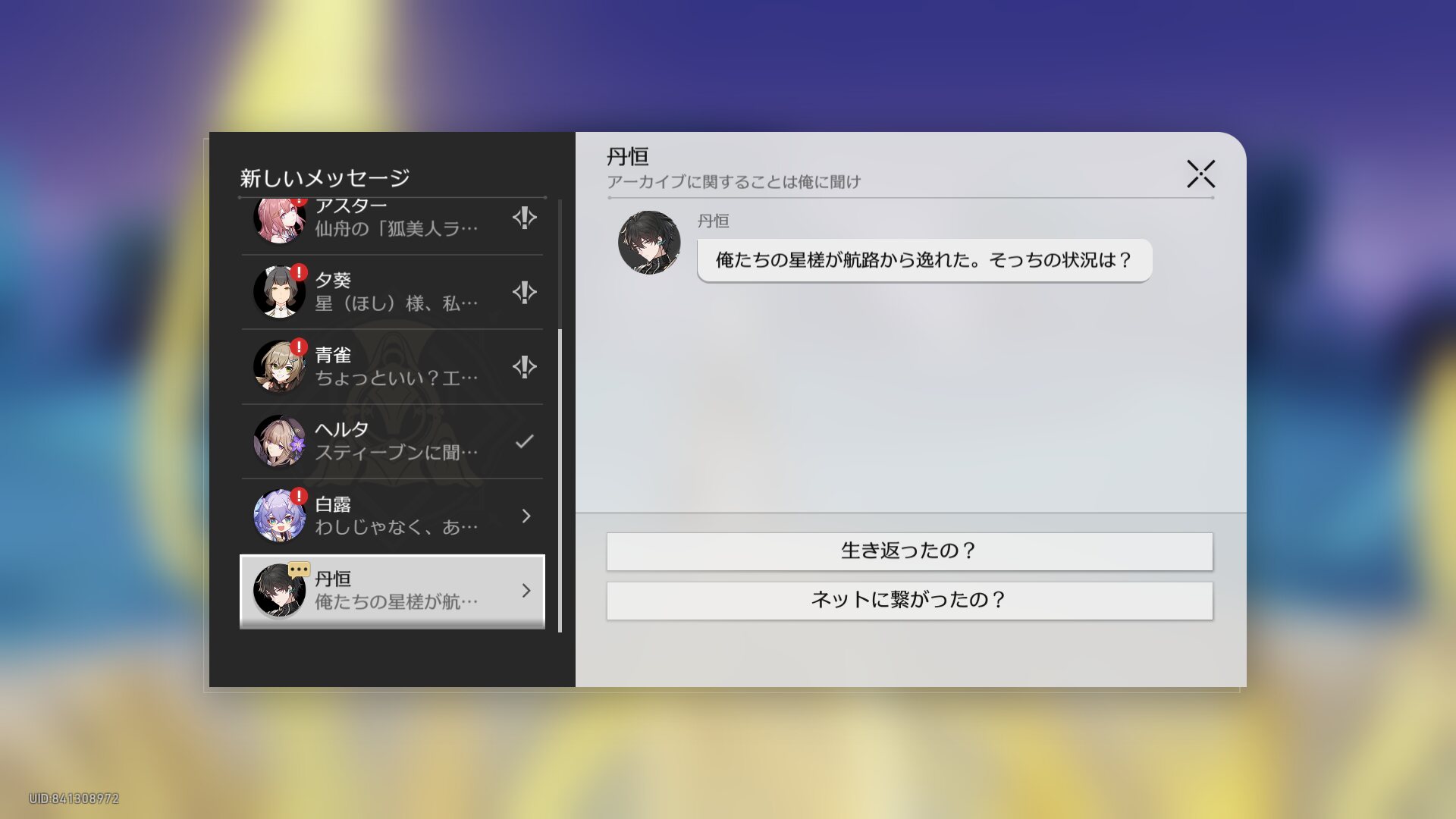The image size is (1456, 819).
Task: Open the ヘルタ message thread
Action: 394,441
